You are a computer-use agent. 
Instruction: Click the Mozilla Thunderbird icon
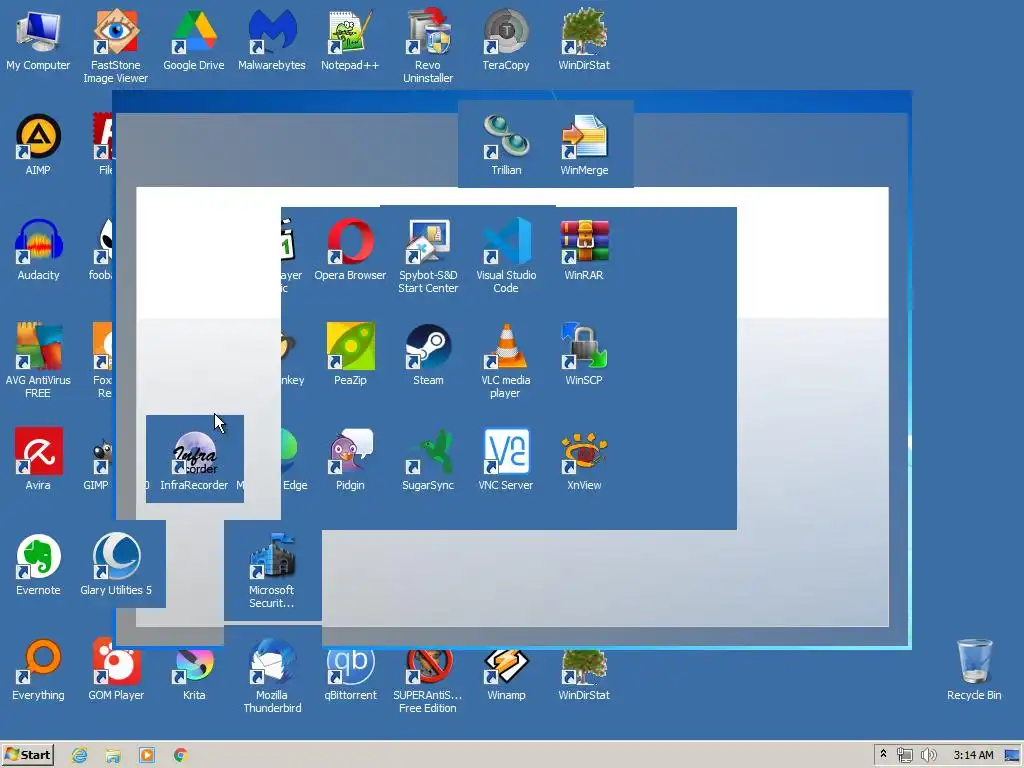pos(272,676)
